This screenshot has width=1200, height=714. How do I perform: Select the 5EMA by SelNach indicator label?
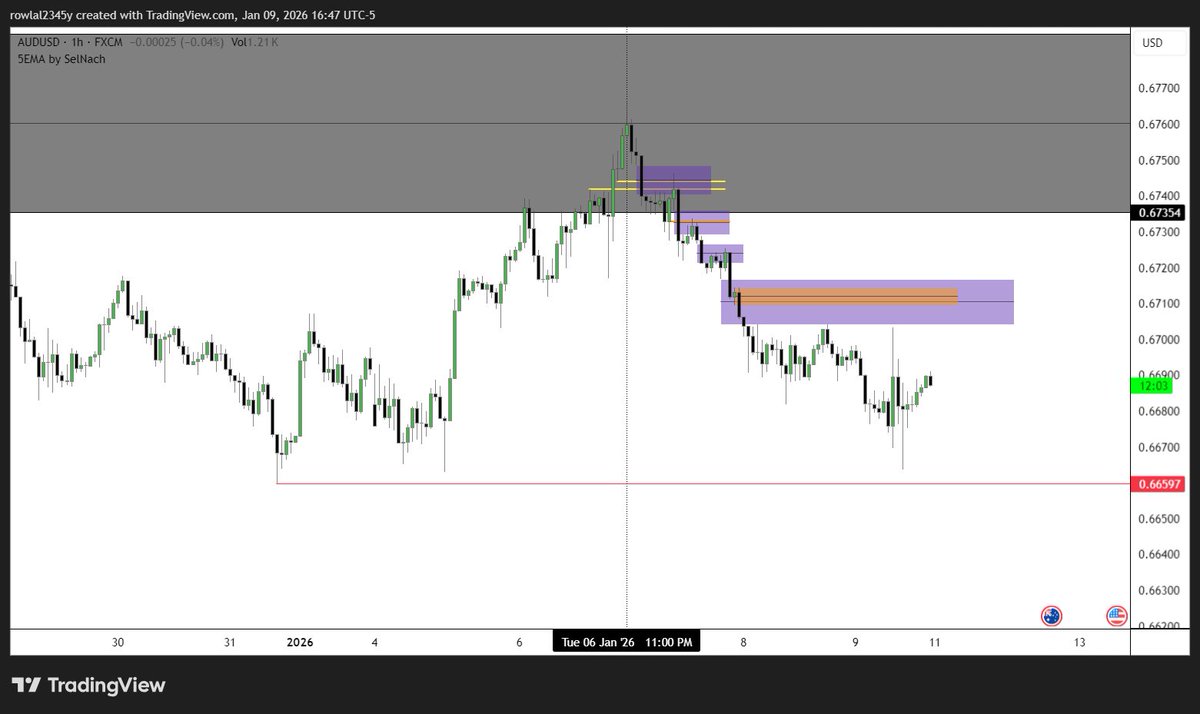(60, 59)
